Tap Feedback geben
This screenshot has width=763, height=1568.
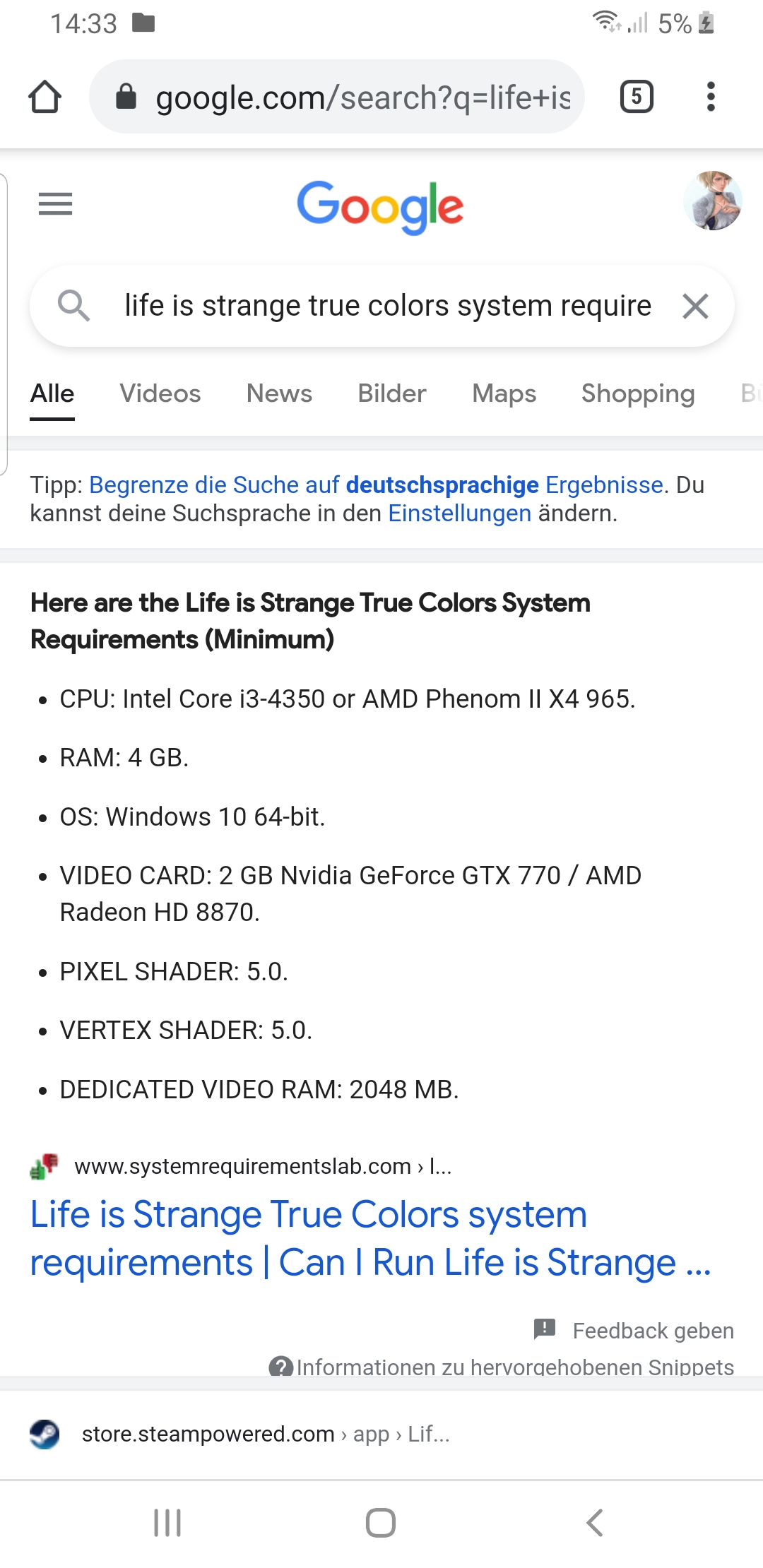(653, 1330)
